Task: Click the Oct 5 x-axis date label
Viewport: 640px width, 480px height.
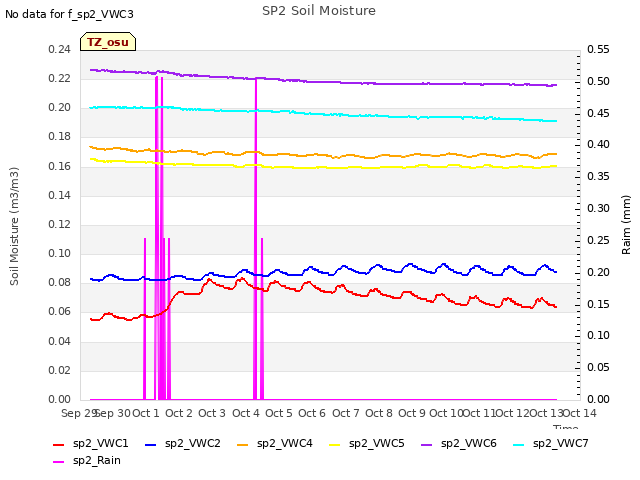Action: (279, 413)
